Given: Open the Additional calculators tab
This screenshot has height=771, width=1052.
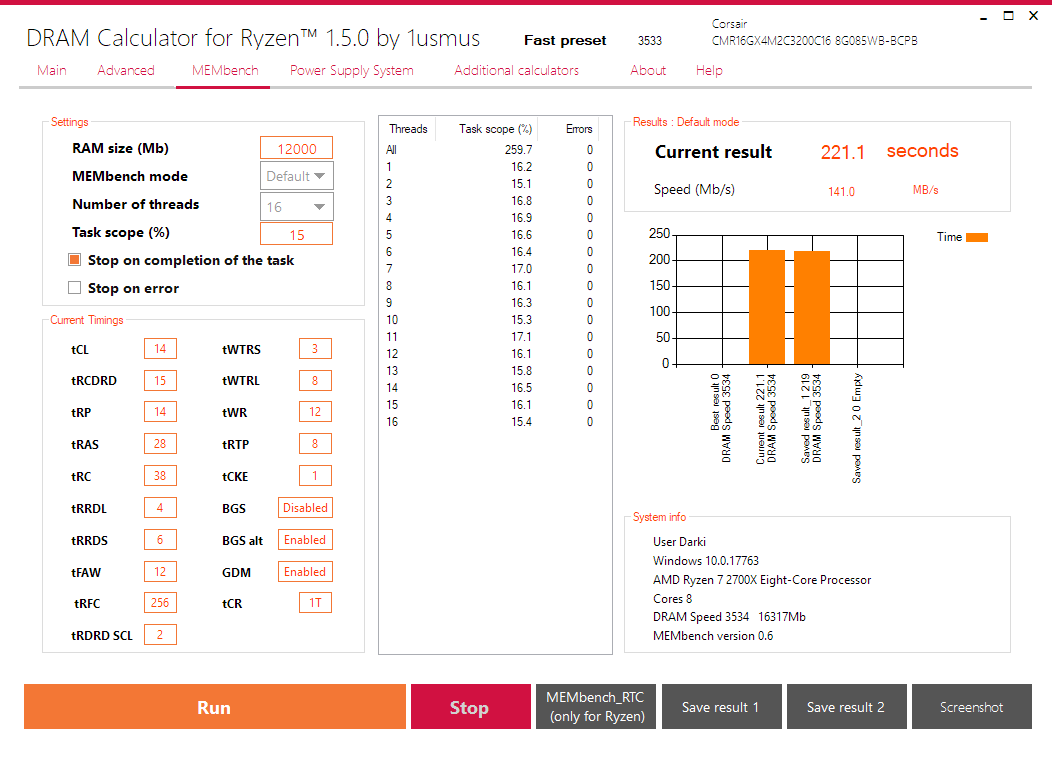Looking at the screenshot, I should [517, 70].
